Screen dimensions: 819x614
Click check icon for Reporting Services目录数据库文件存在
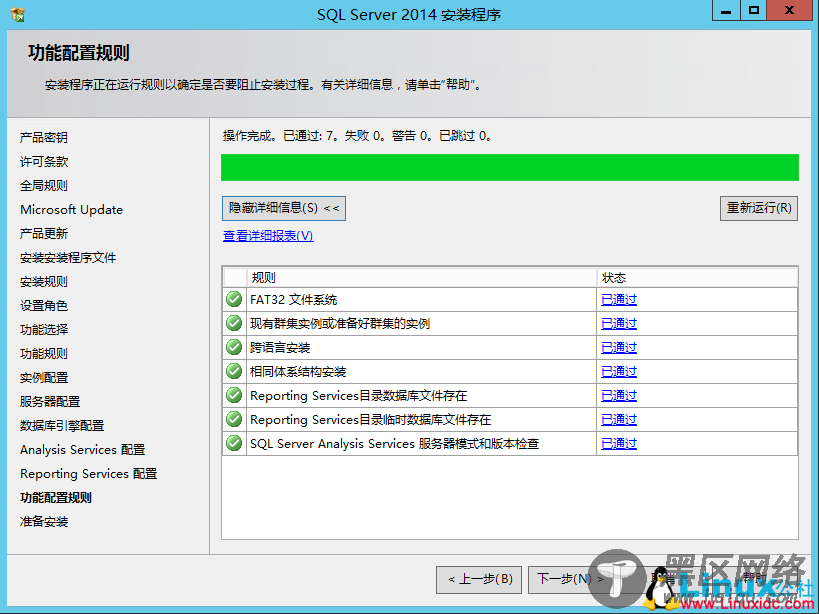click(234, 395)
